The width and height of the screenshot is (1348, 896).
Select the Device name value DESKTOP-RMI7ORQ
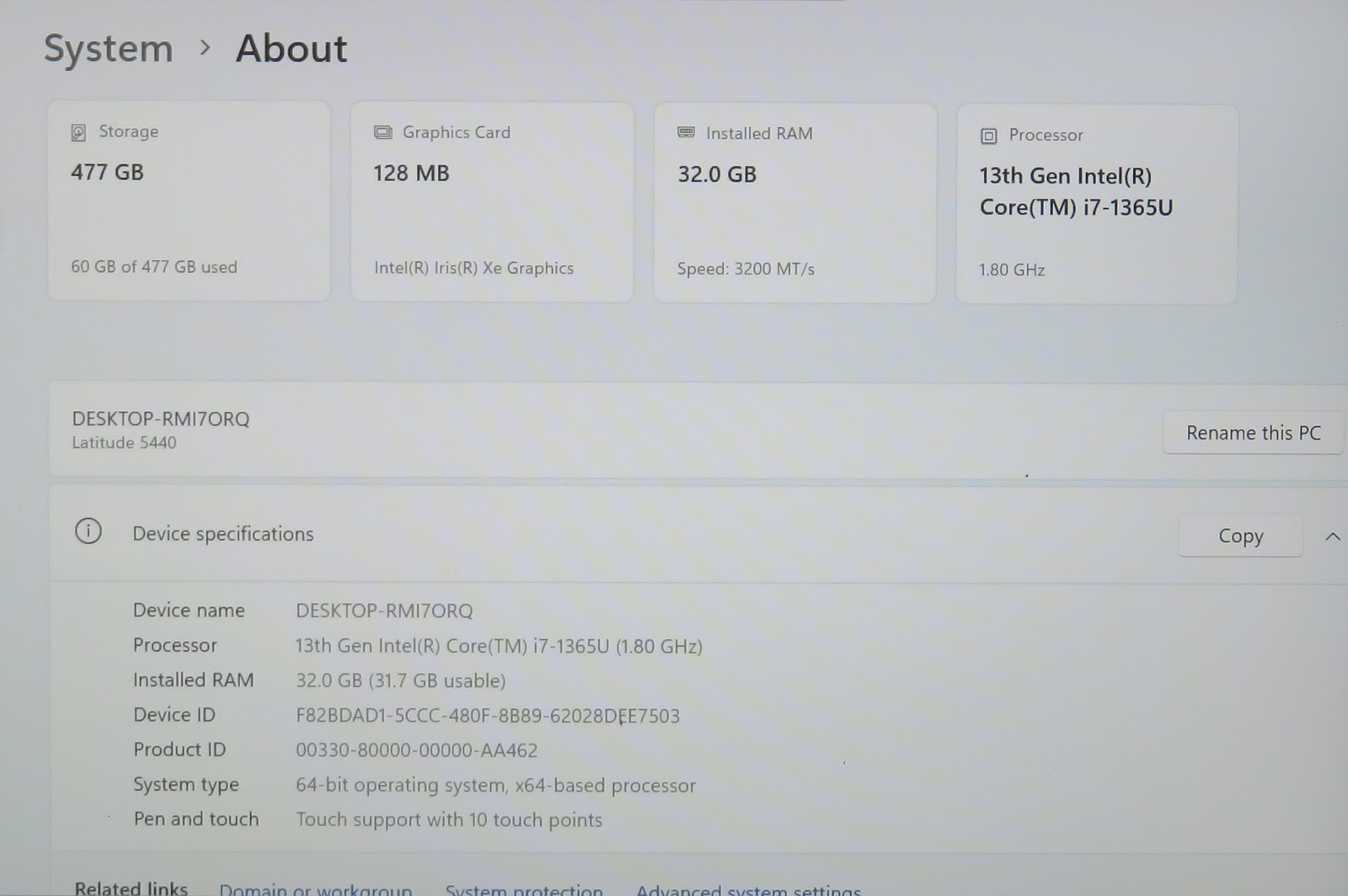pos(384,611)
